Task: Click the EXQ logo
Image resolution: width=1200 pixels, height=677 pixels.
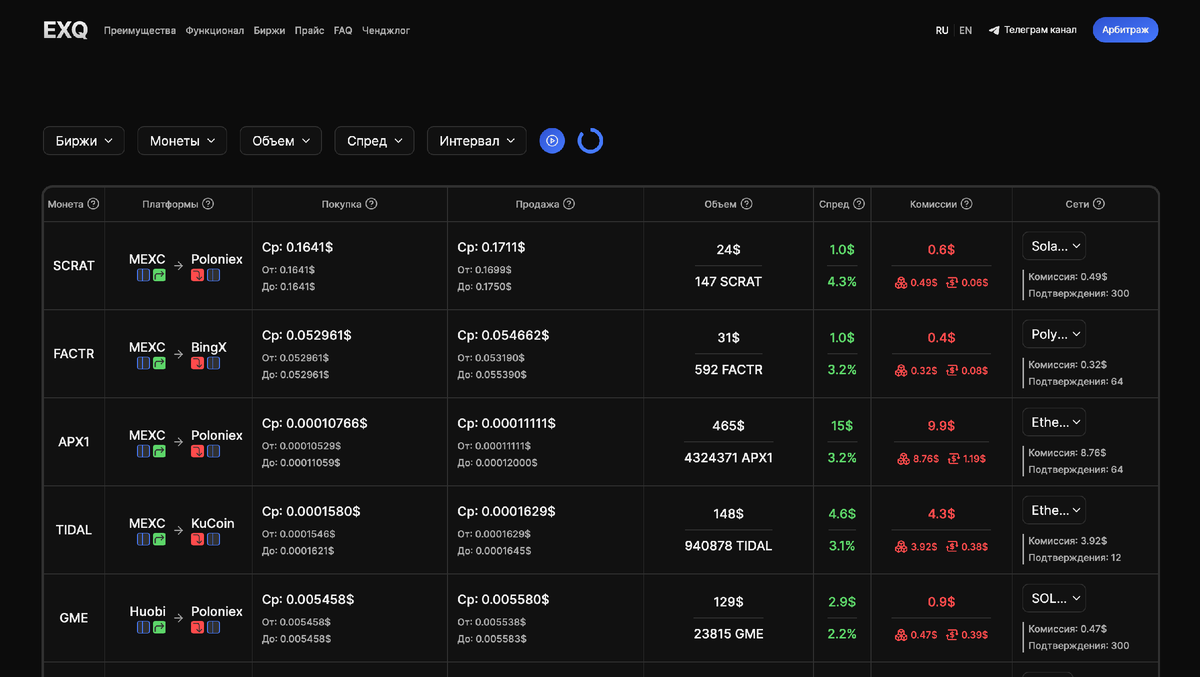Action: pyautogui.click(x=64, y=29)
